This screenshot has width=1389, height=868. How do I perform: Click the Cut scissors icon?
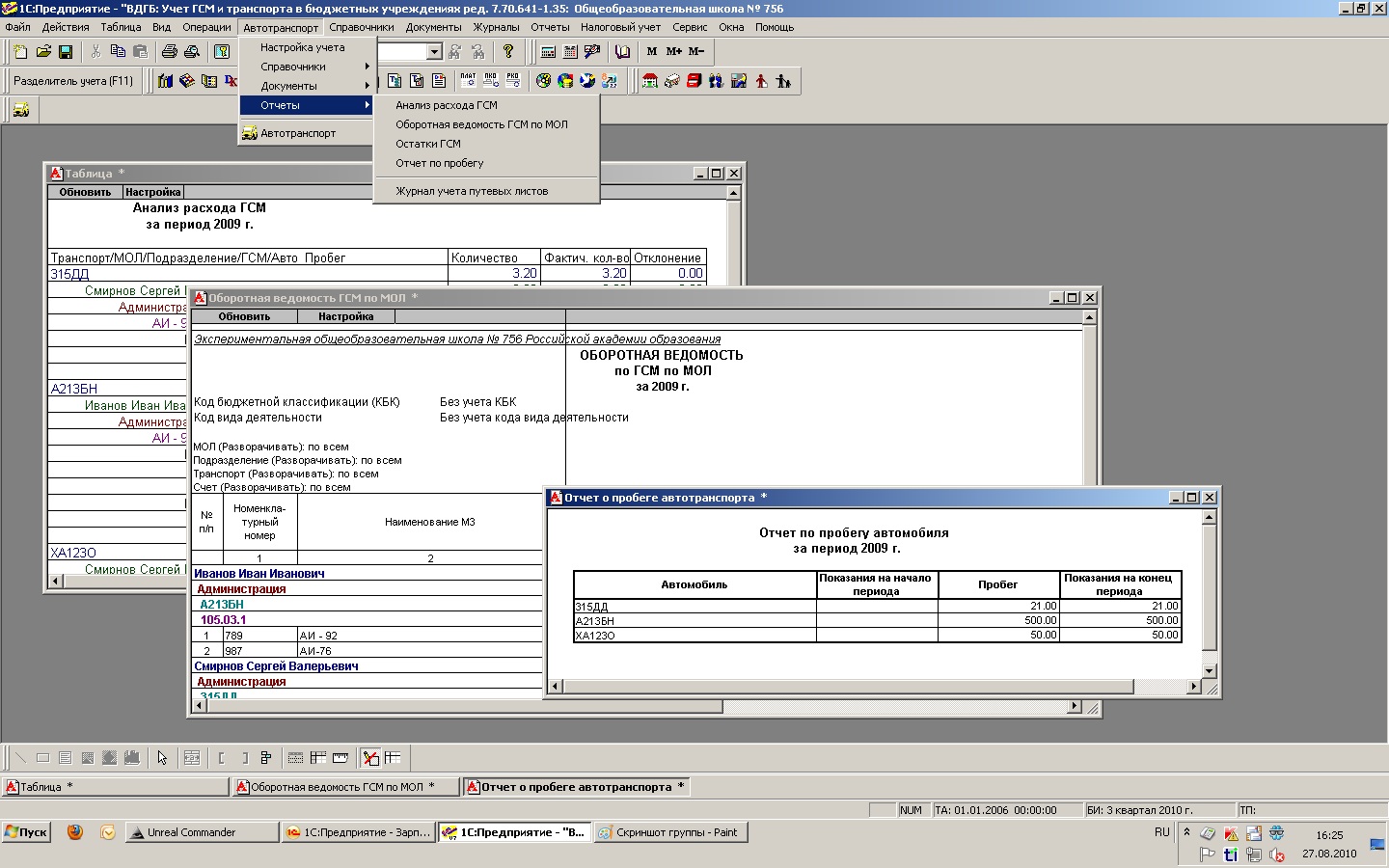pyautogui.click(x=95, y=52)
